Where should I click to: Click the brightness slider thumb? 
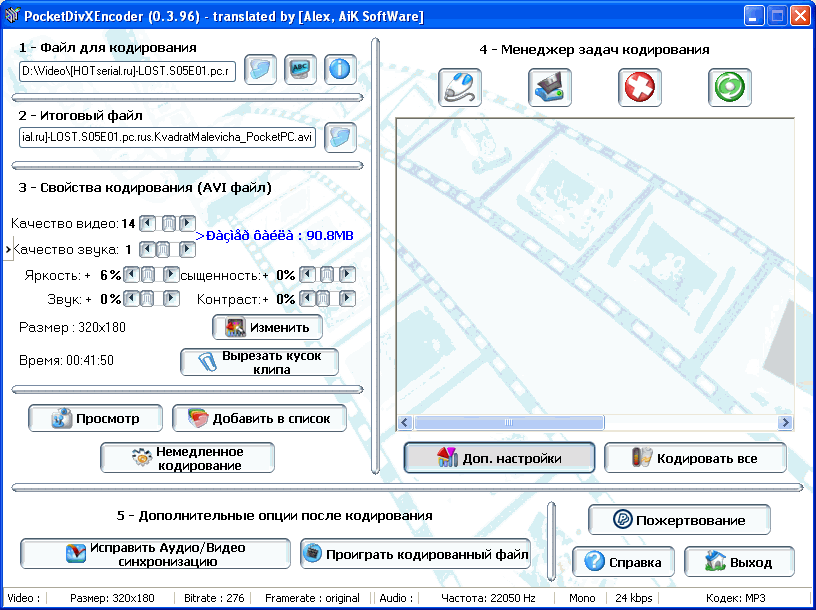tap(148, 274)
